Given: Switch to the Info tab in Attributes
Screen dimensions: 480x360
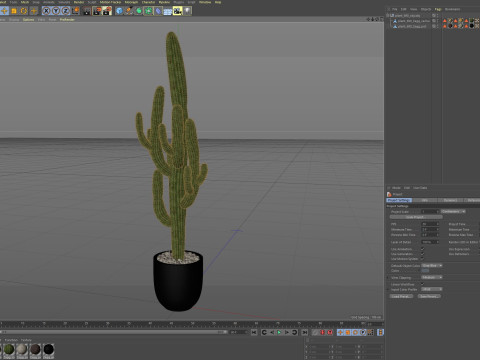Looking at the screenshot, I should point(425,200).
